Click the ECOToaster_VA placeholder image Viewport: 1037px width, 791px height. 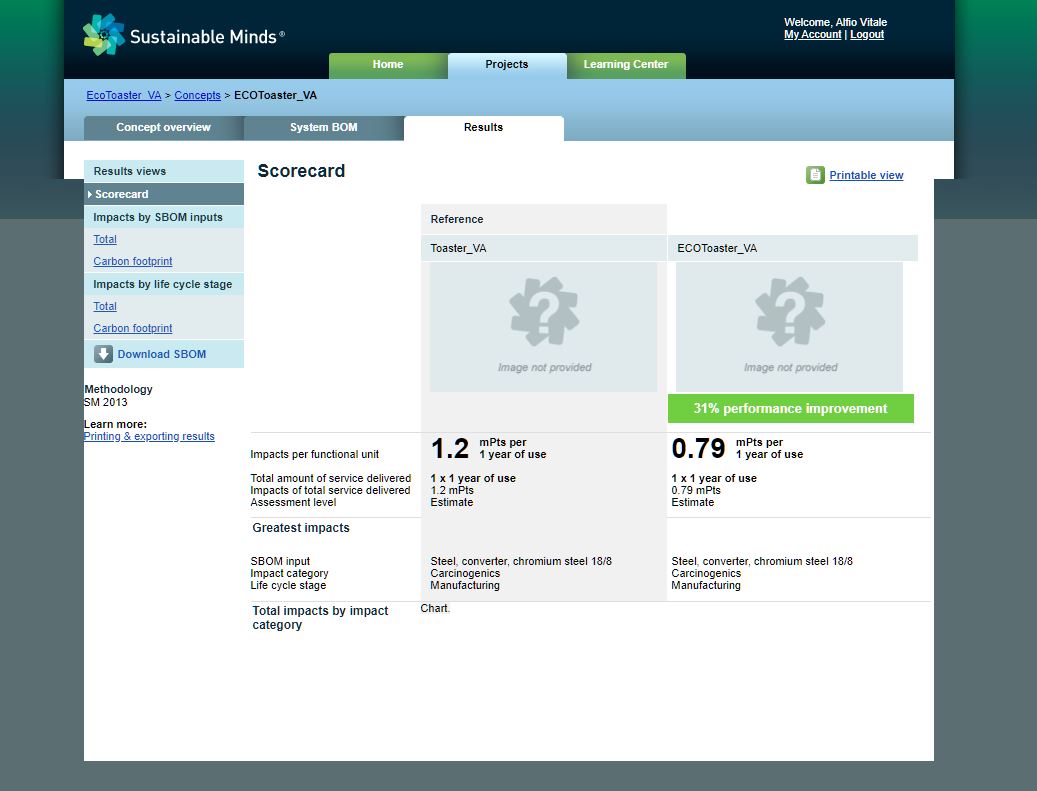789,327
